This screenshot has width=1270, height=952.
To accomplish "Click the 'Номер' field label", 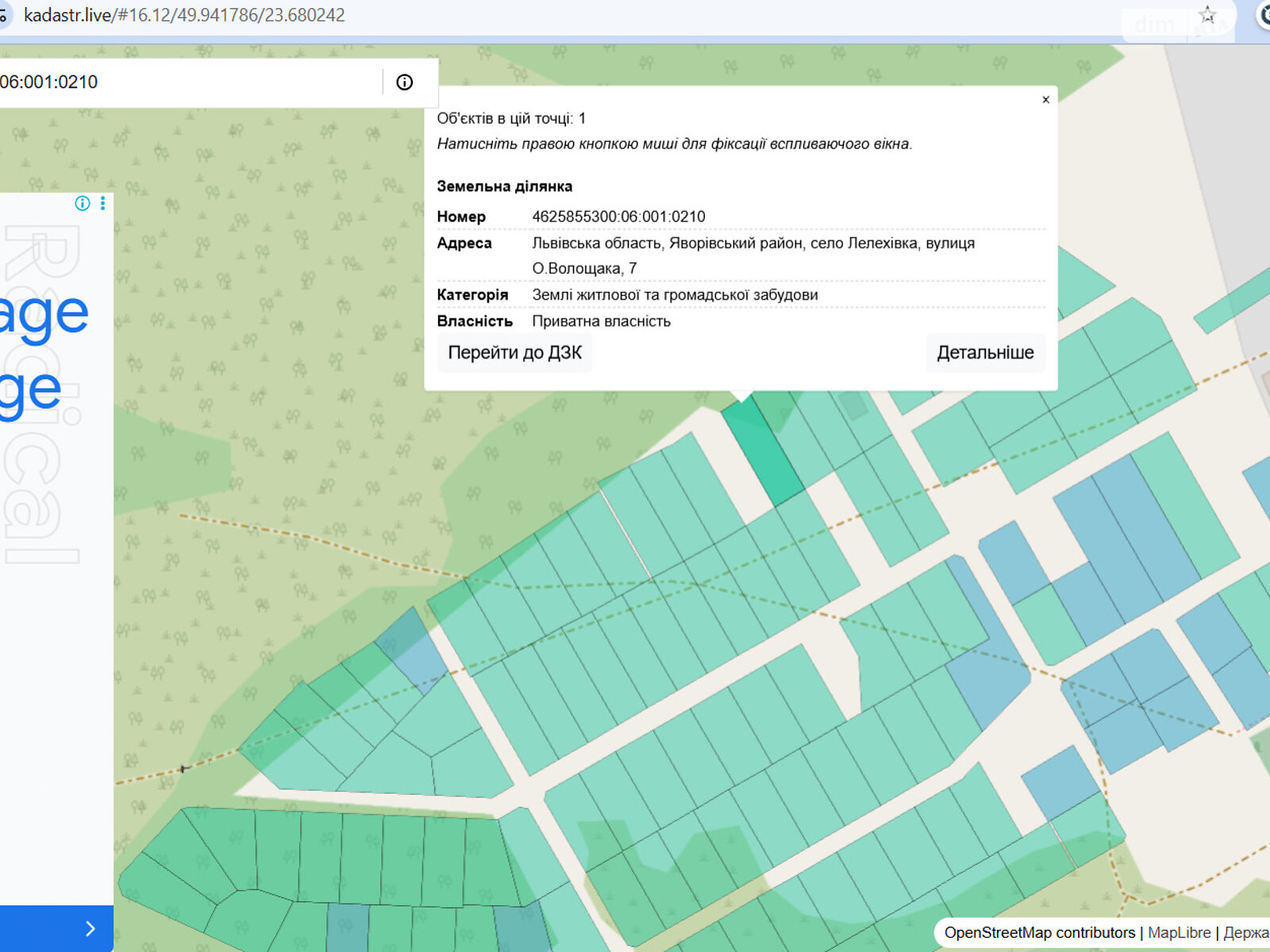I will 461,217.
